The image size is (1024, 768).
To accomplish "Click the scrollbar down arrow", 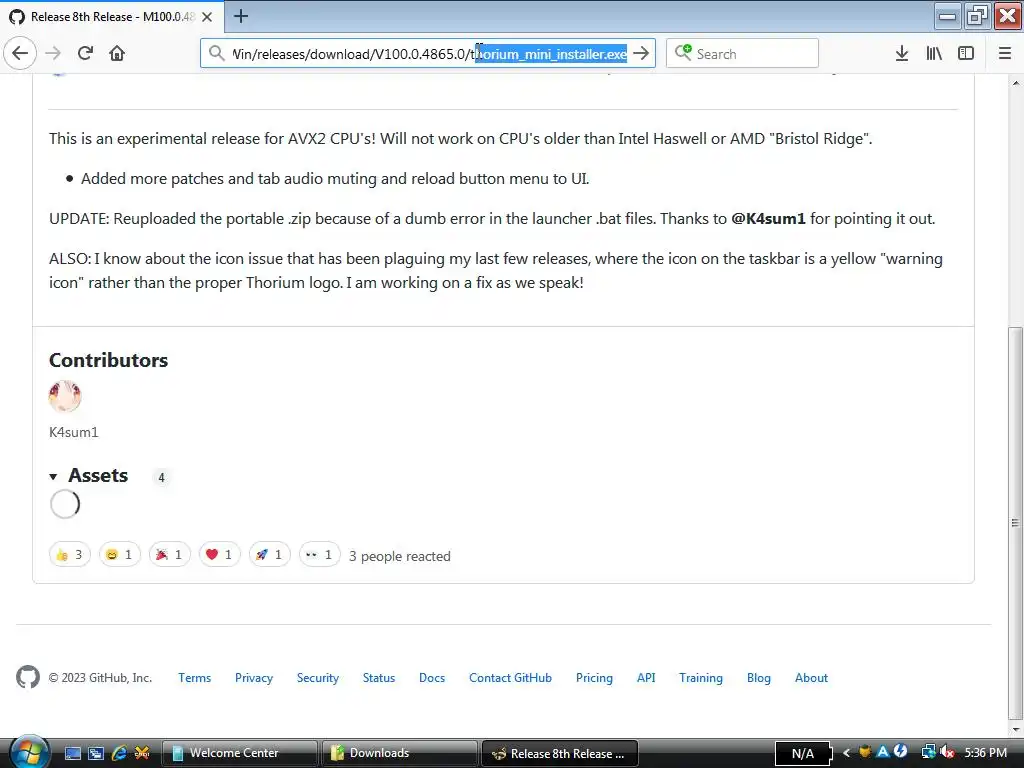I will [1016, 728].
